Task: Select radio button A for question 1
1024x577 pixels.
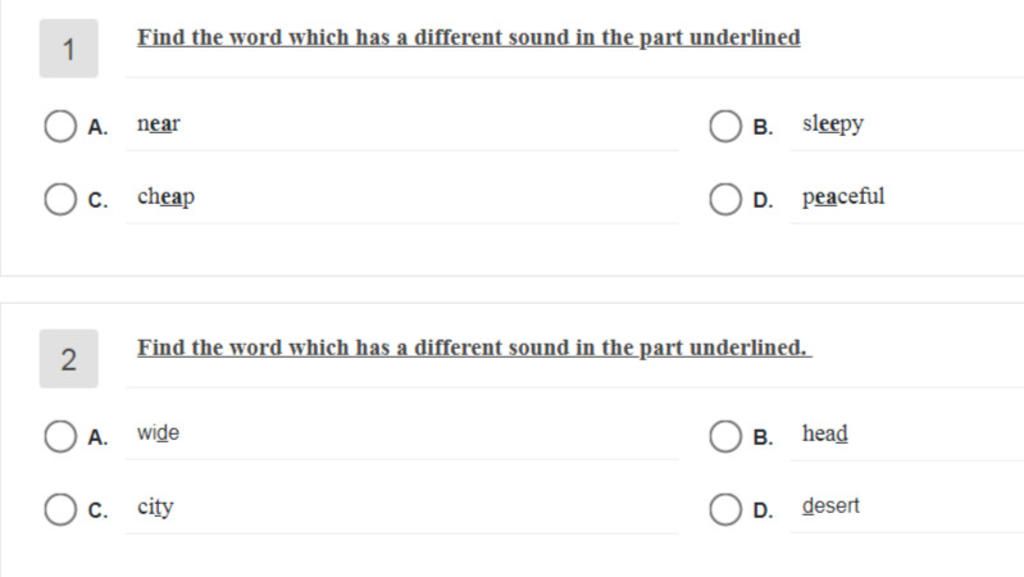Action: pos(60,126)
